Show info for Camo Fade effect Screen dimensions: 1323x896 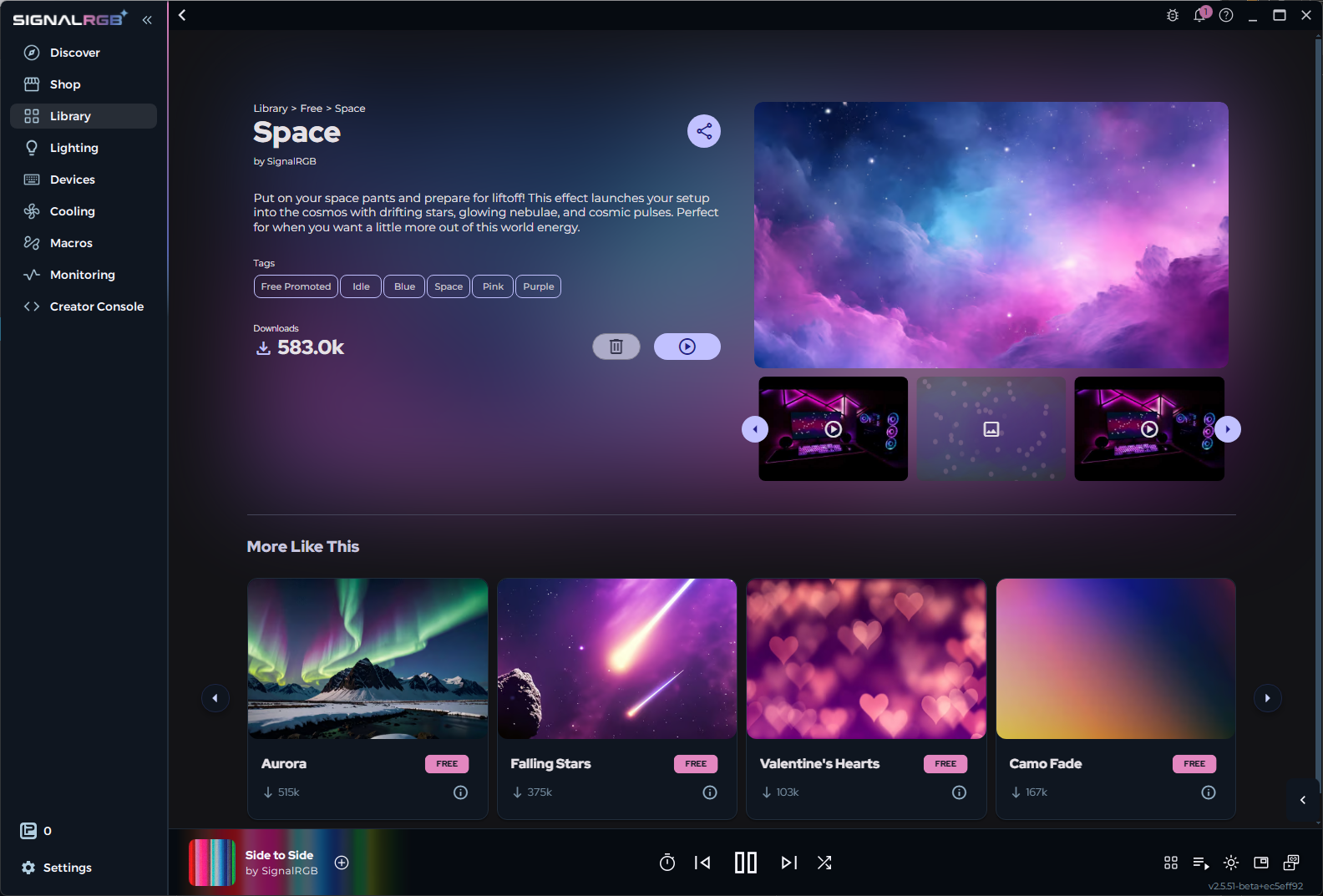pyautogui.click(x=1209, y=792)
